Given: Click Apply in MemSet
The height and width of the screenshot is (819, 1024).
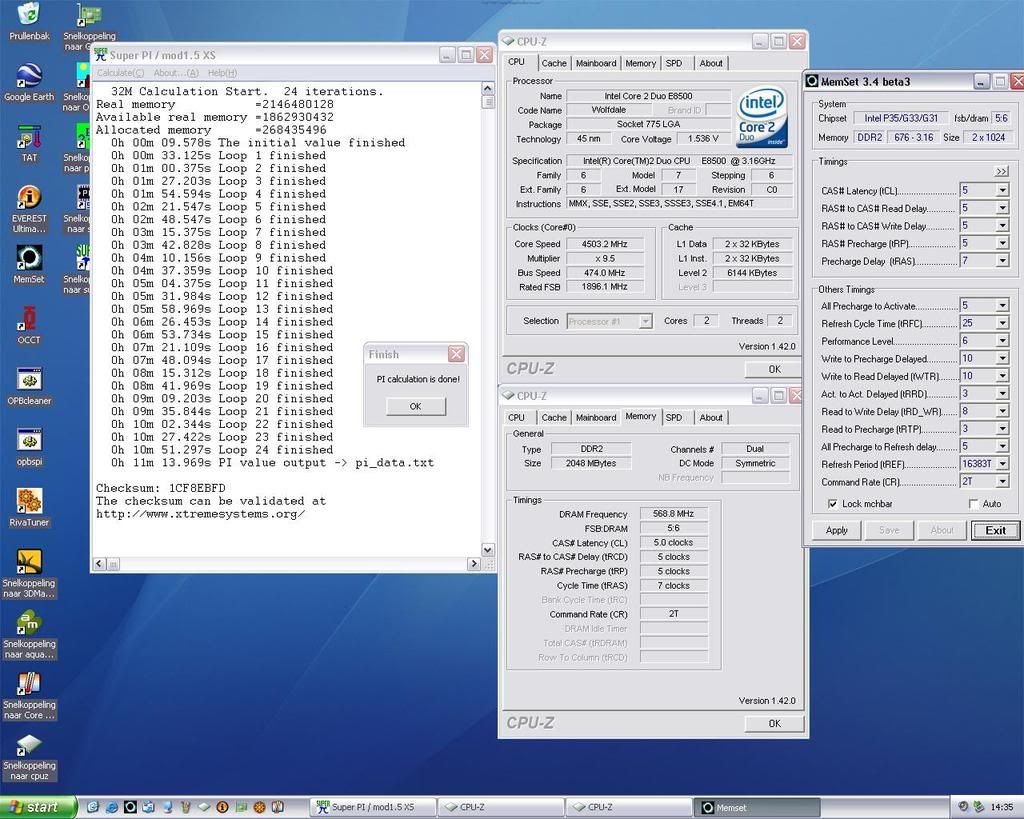Looking at the screenshot, I should [x=837, y=530].
